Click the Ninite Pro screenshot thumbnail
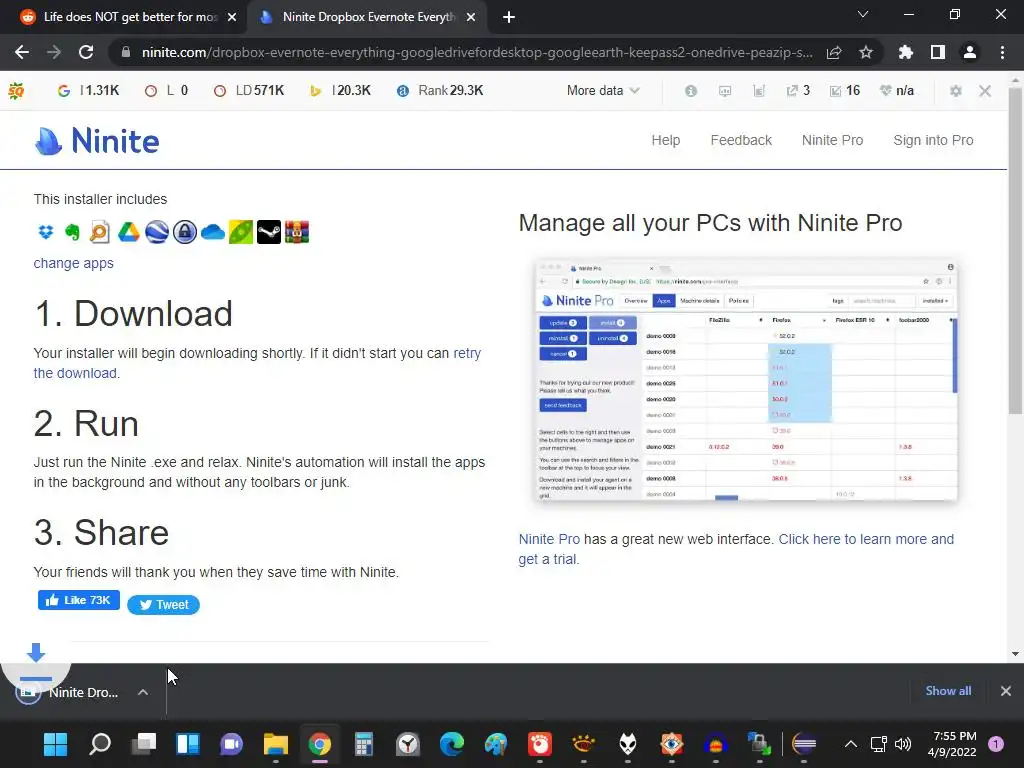 click(x=746, y=380)
